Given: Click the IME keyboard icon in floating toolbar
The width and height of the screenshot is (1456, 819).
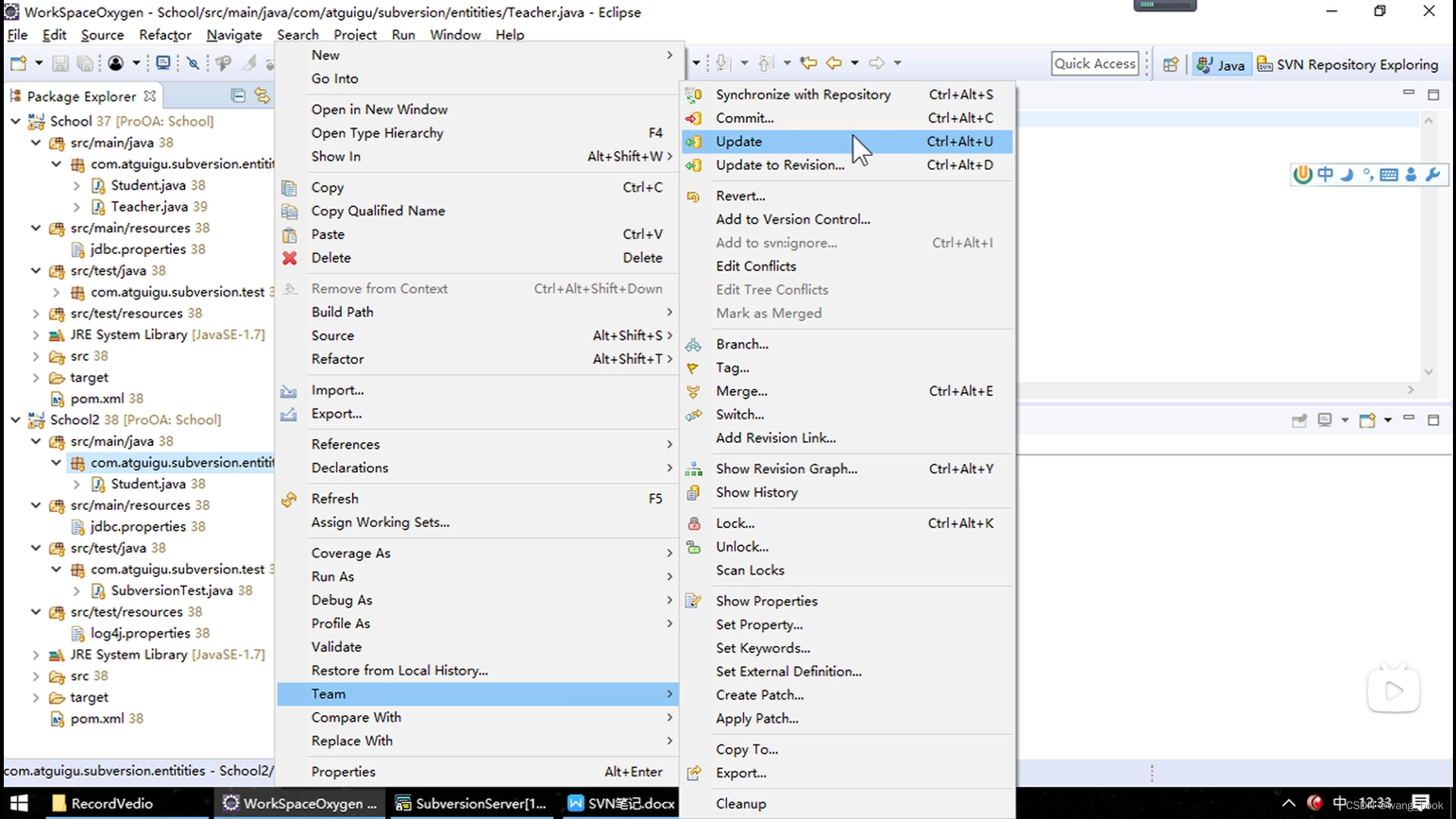Looking at the screenshot, I should pos(1389,175).
